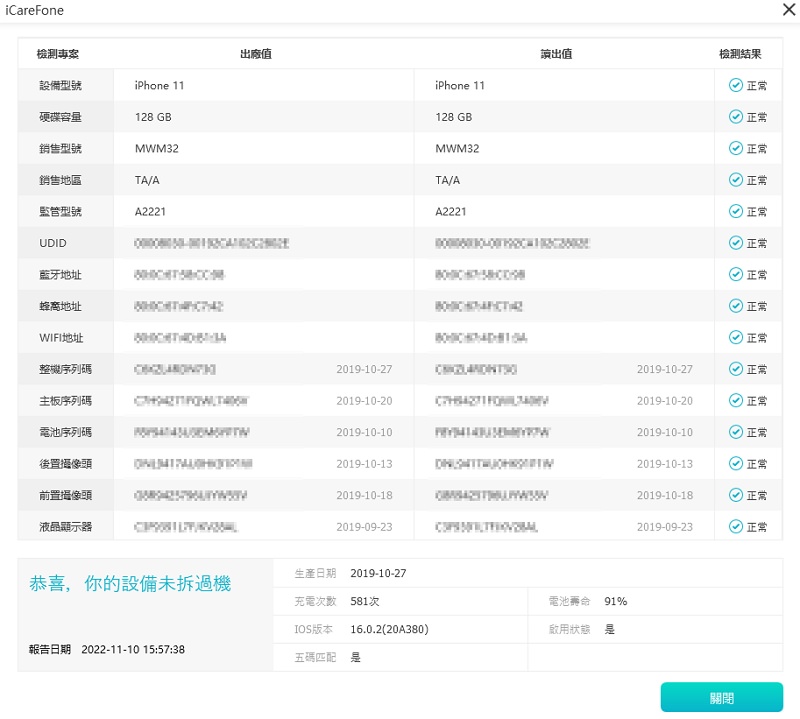Image resolution: width=800 pixels, height=719 pixels.
Task: Click the 電池壽命 value 91%
Action: pyautogui.click(x=615, y=601)
